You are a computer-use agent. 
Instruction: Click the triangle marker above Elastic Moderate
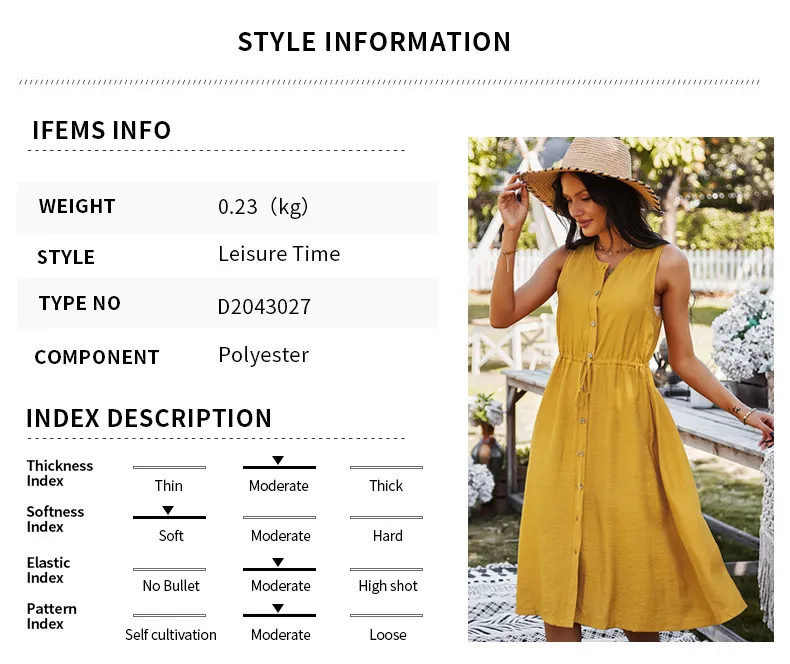[x=278, y=562]
